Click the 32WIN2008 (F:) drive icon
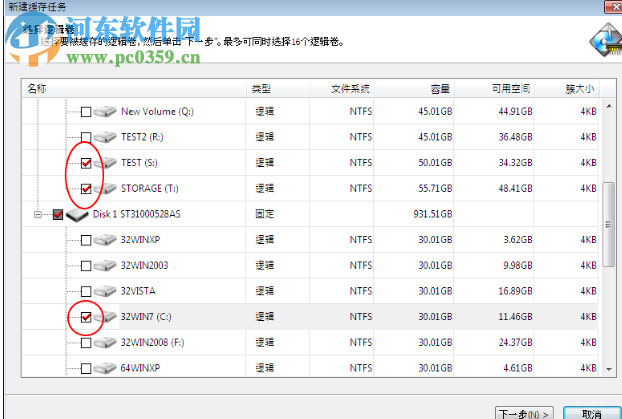622x419 pixels. click(105, 342)
